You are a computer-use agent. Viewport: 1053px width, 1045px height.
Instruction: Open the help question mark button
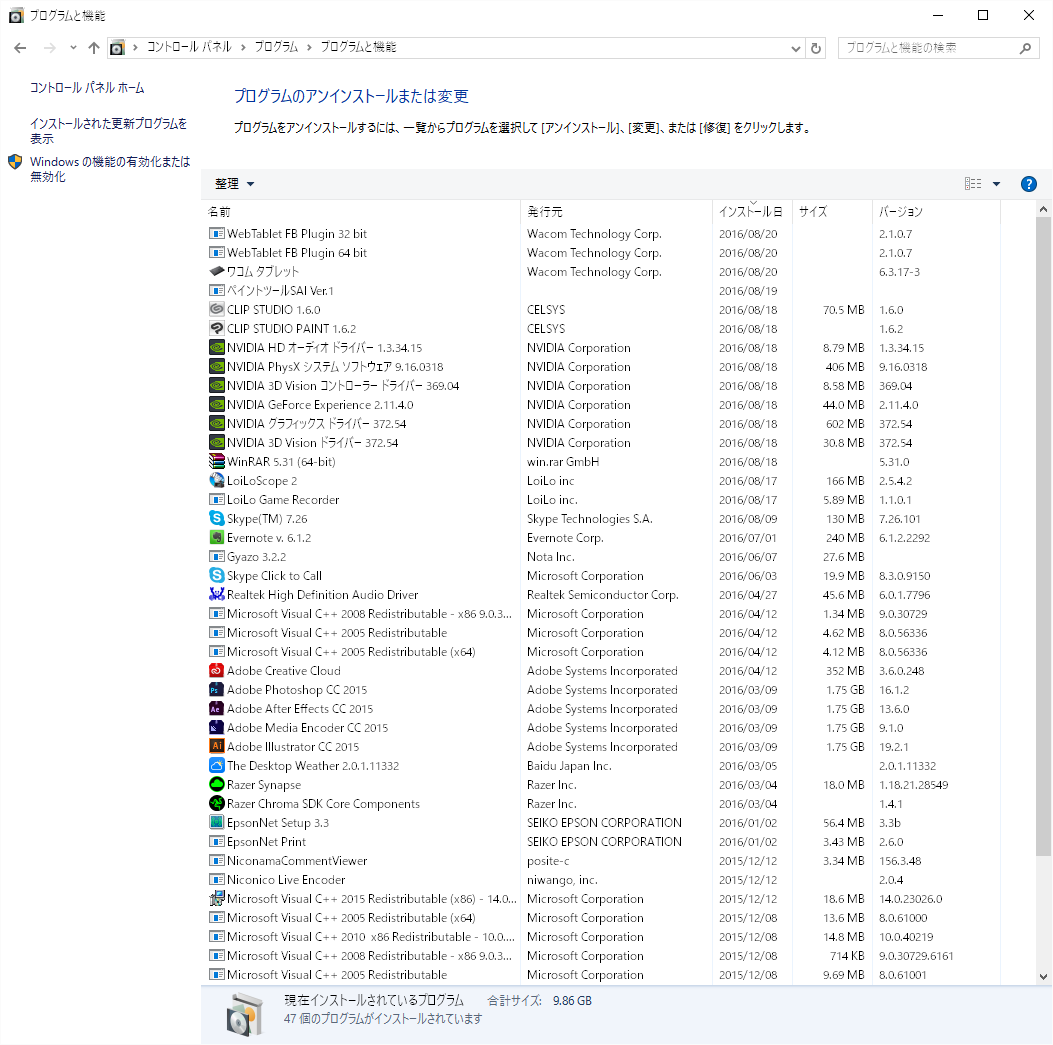coord(1028,184)
